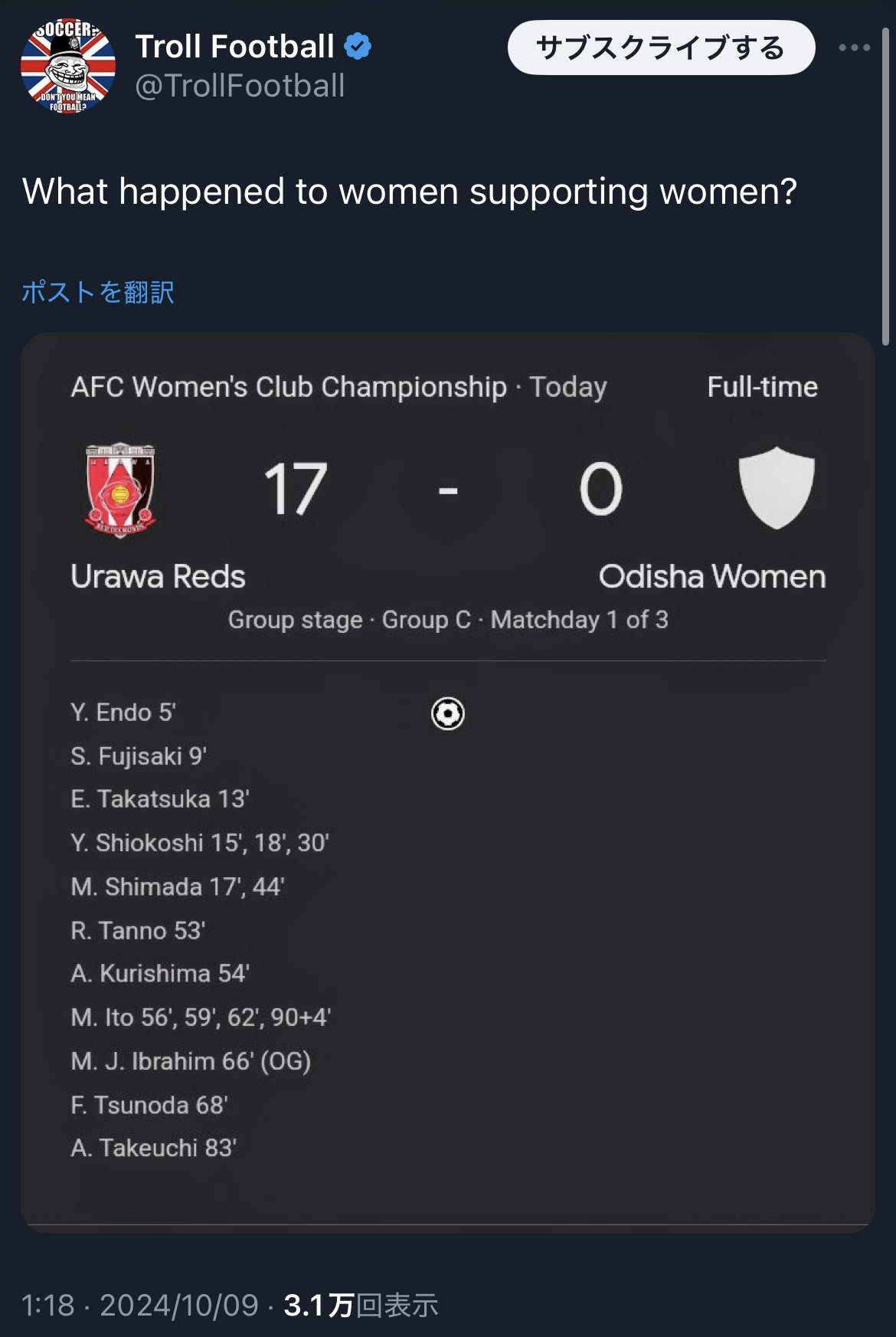
Task: Open Troll Football profile avatar
Action: coord(68,66)
